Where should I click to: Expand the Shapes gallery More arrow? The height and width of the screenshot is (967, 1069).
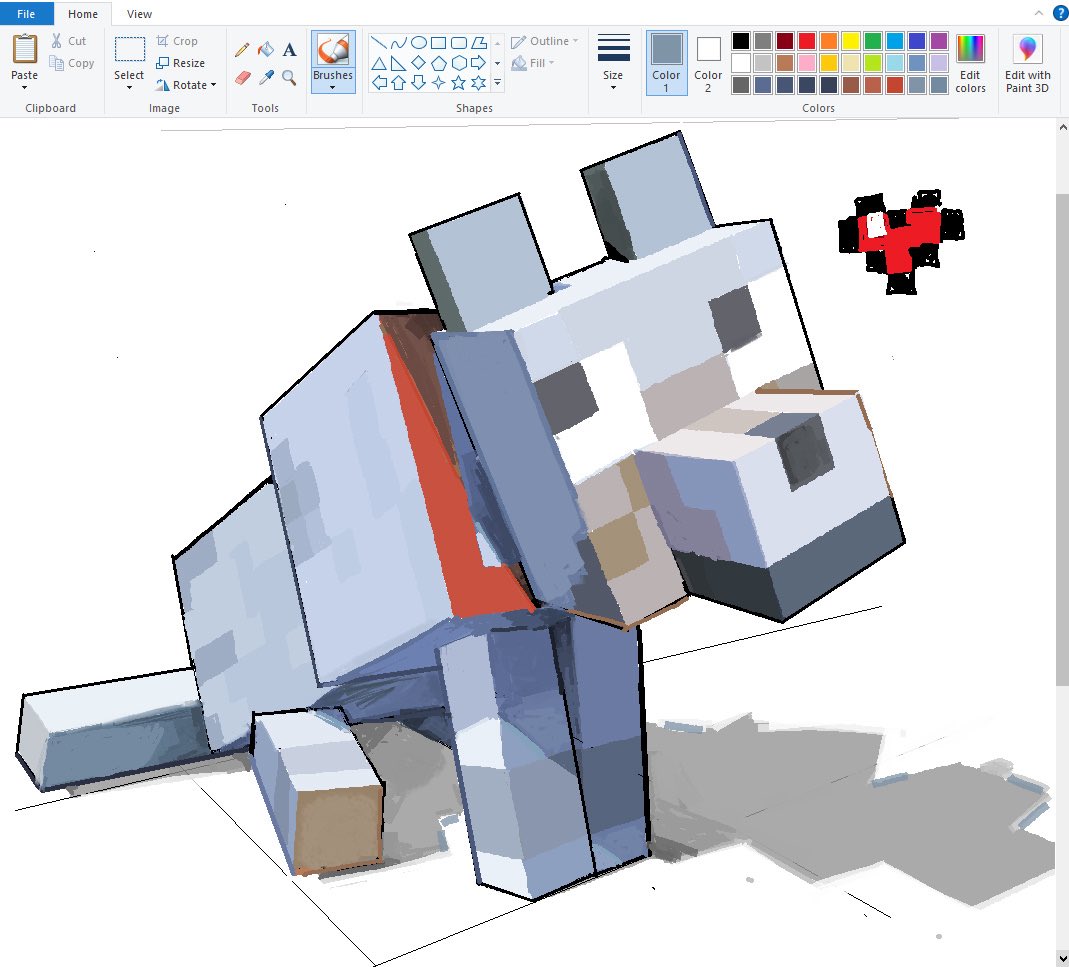pyautogui.click(x=498, y=83)
